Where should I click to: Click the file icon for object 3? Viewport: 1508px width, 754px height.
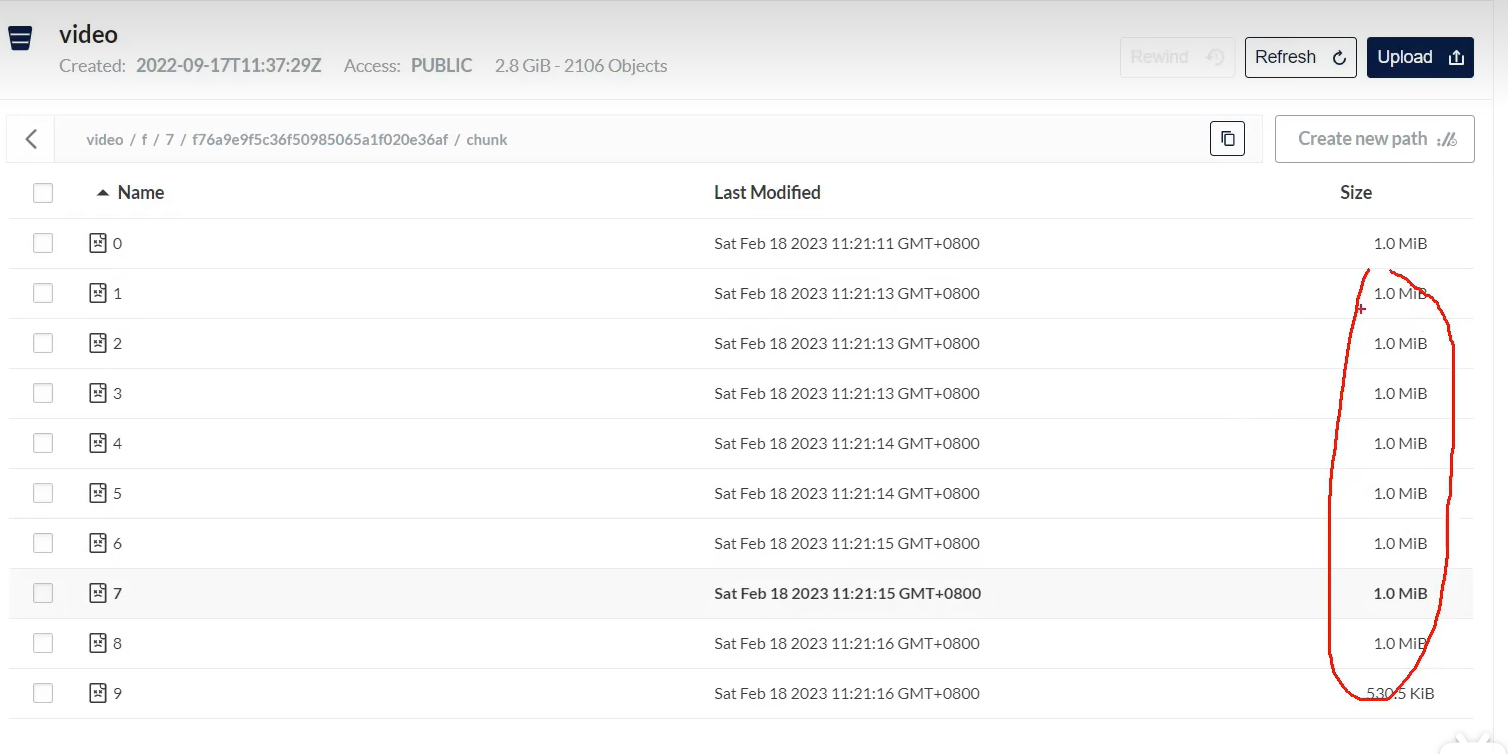pos(98,393)
